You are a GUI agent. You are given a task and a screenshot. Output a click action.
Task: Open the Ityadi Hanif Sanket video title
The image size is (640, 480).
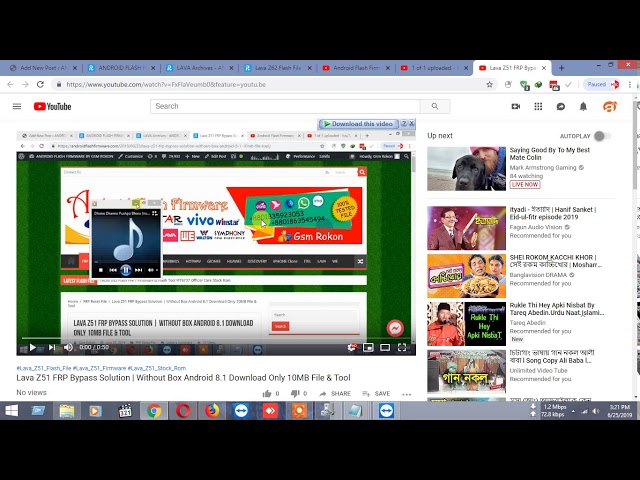click(x=553, y=213)
